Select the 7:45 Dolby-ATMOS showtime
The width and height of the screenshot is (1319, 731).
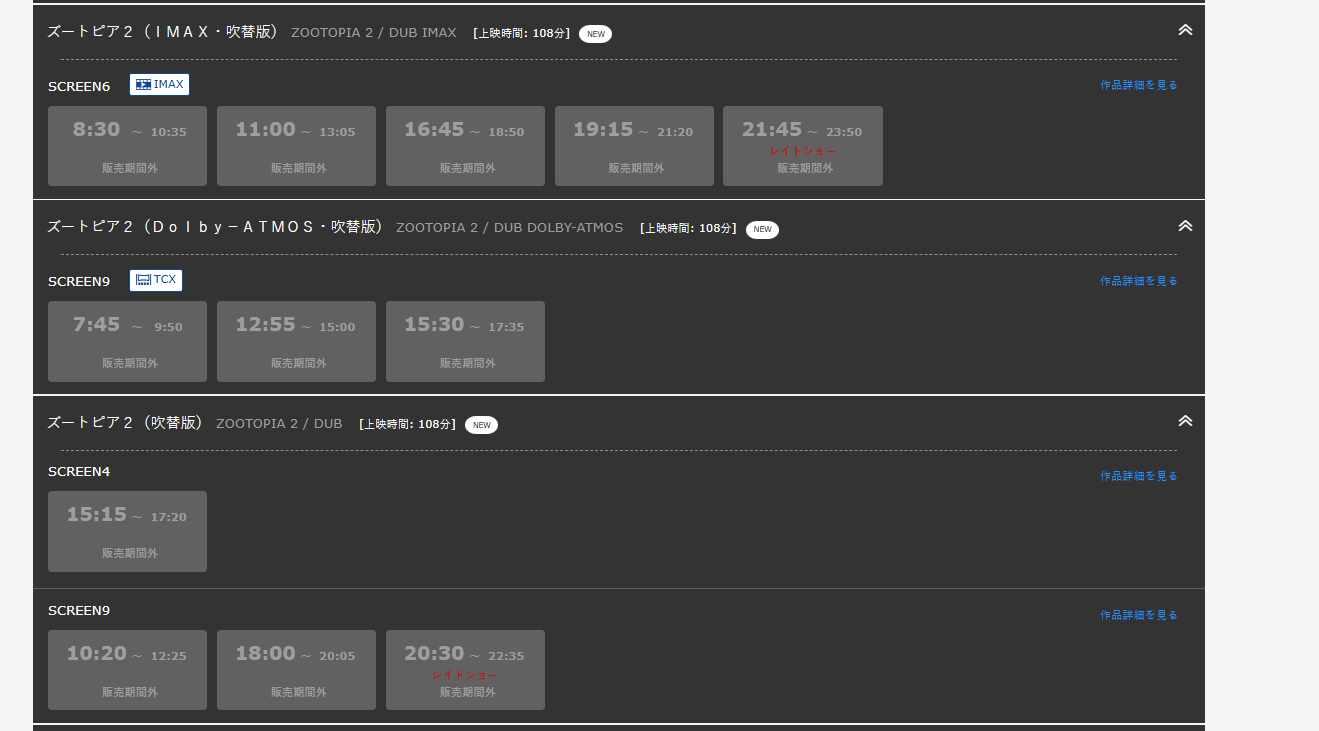pos(127,341)
